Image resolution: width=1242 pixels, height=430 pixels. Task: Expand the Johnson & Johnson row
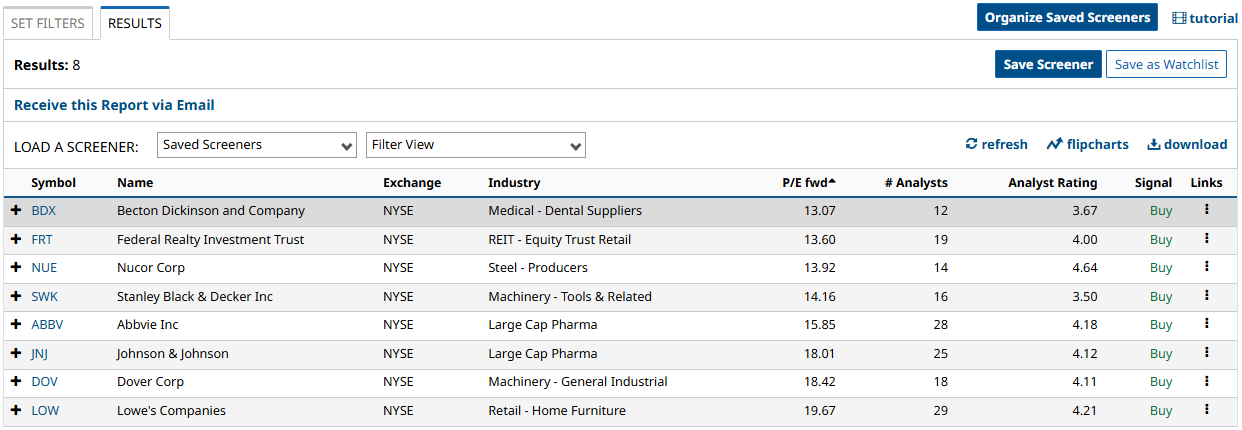click(16, 353)
